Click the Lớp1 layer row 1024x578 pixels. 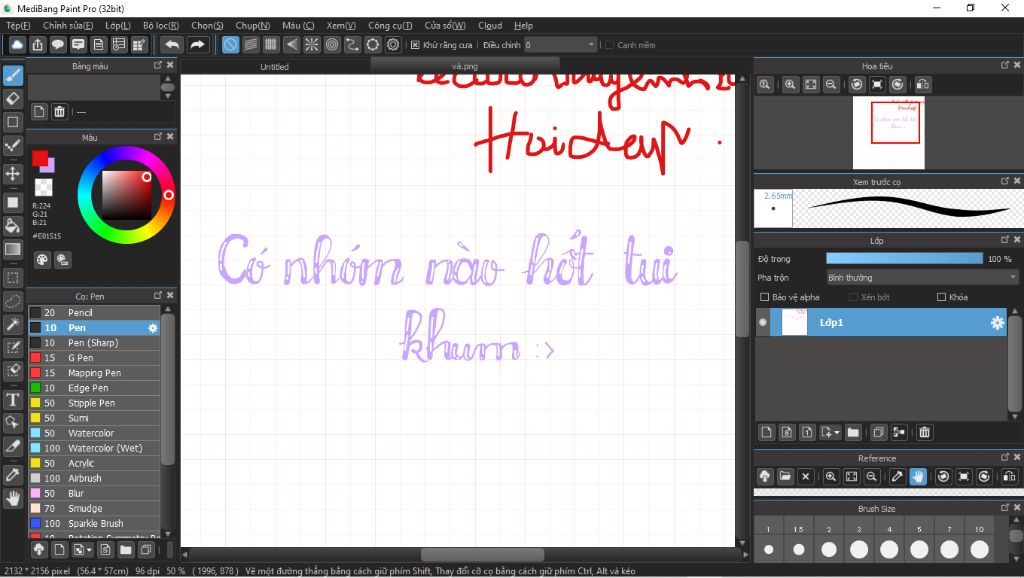tap(882, 323)
